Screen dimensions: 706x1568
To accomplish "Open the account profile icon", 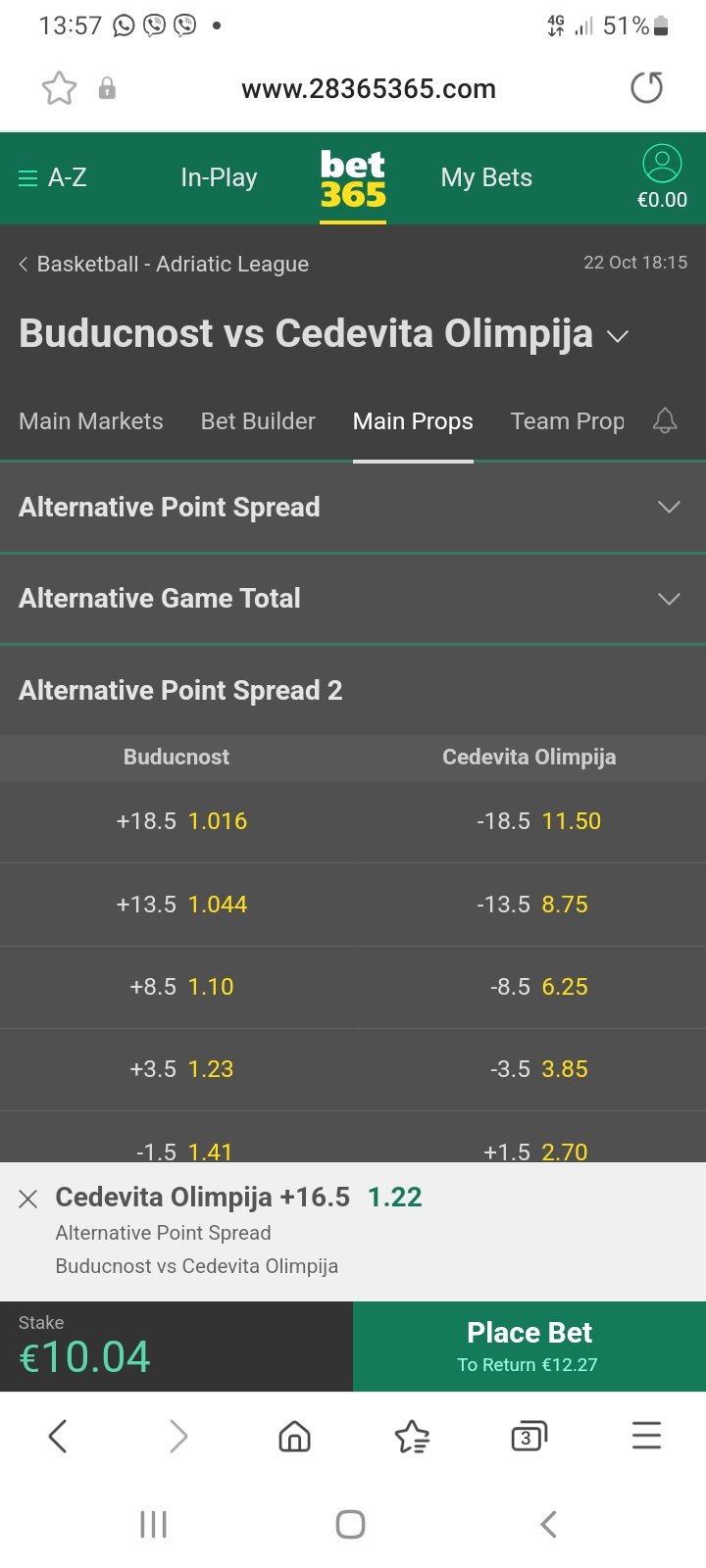I will click(662, 164).
